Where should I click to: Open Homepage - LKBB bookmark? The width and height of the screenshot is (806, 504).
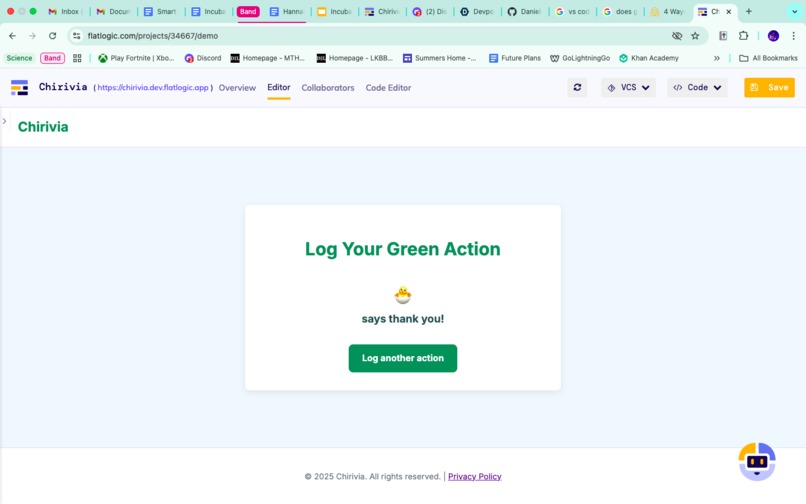355,58
